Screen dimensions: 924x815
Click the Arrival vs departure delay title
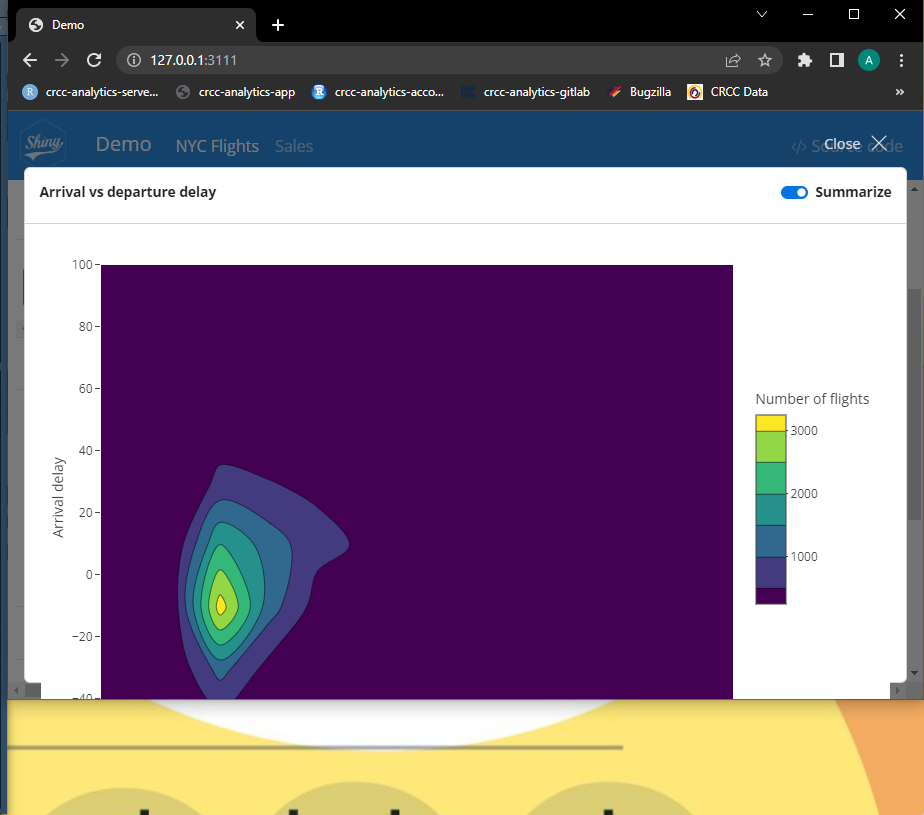(128, 192)
